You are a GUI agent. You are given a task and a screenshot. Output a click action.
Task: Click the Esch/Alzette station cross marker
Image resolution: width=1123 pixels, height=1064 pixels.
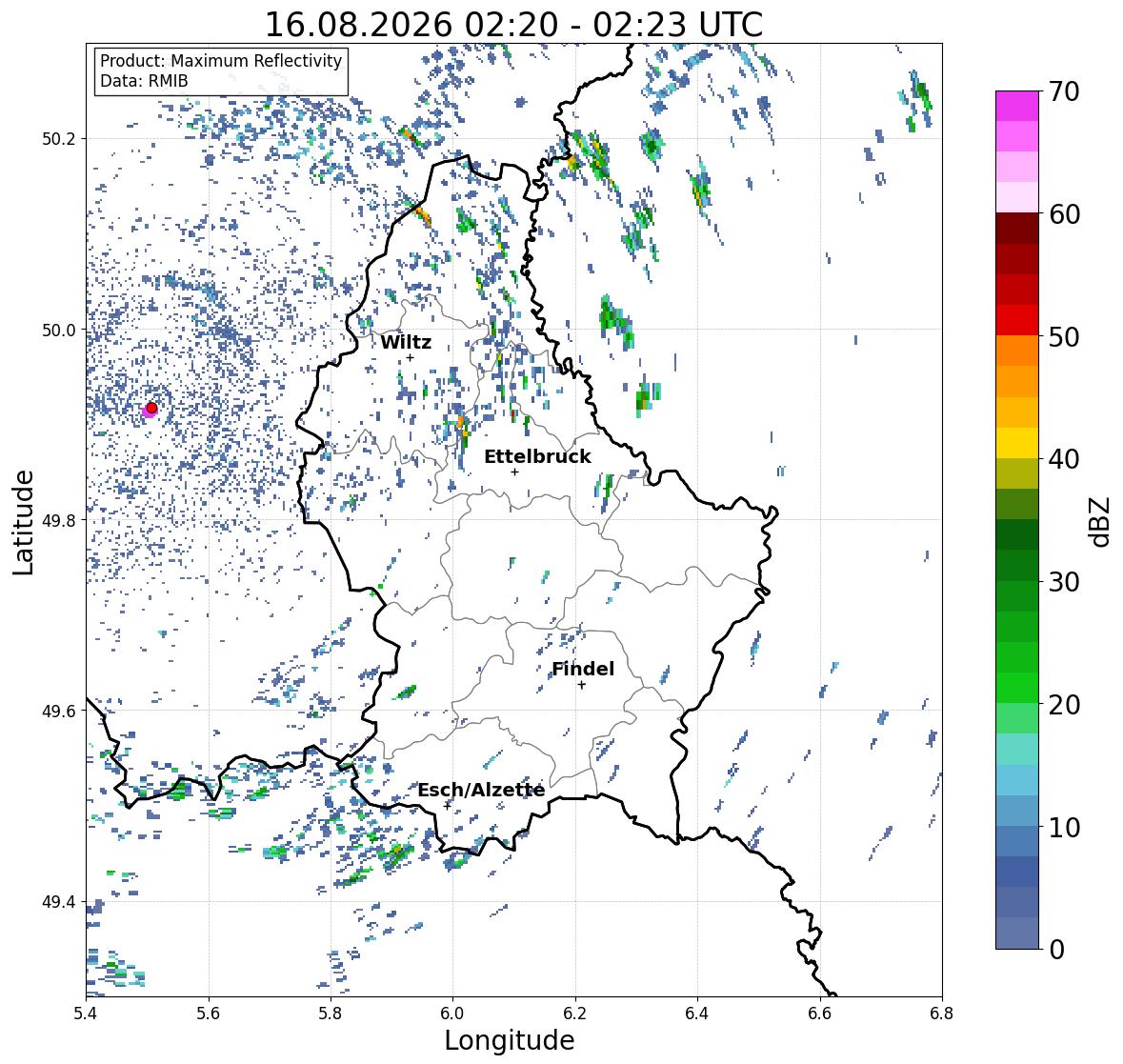pos(448,806)
